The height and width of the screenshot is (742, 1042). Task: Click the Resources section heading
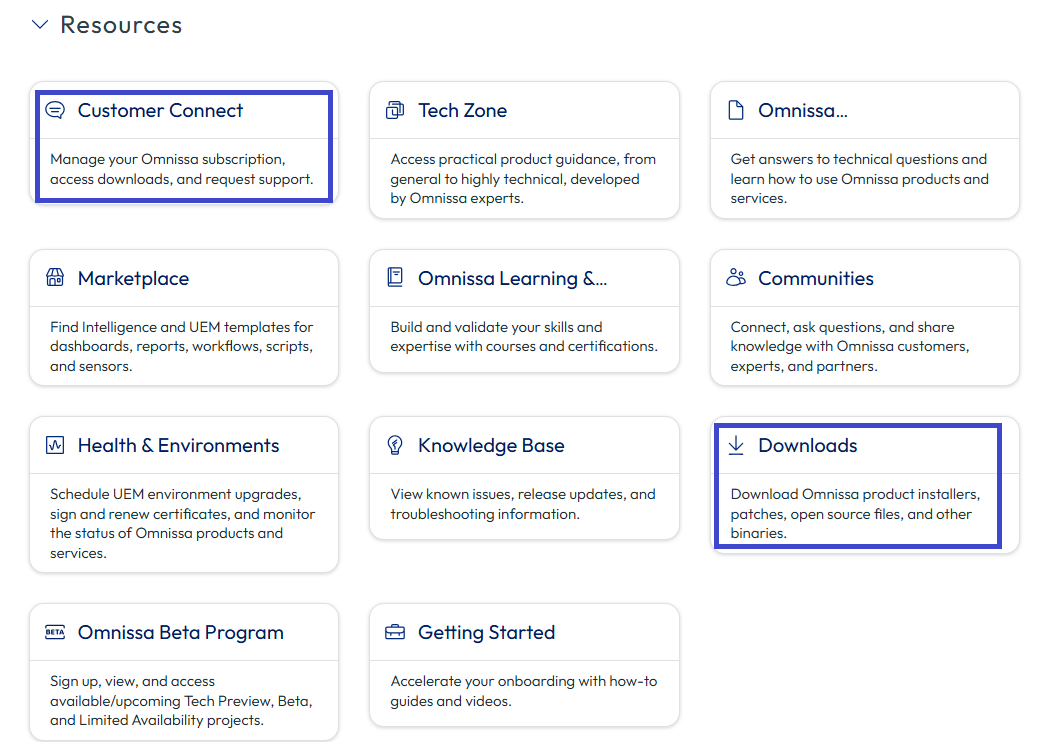tap(121, 25)
